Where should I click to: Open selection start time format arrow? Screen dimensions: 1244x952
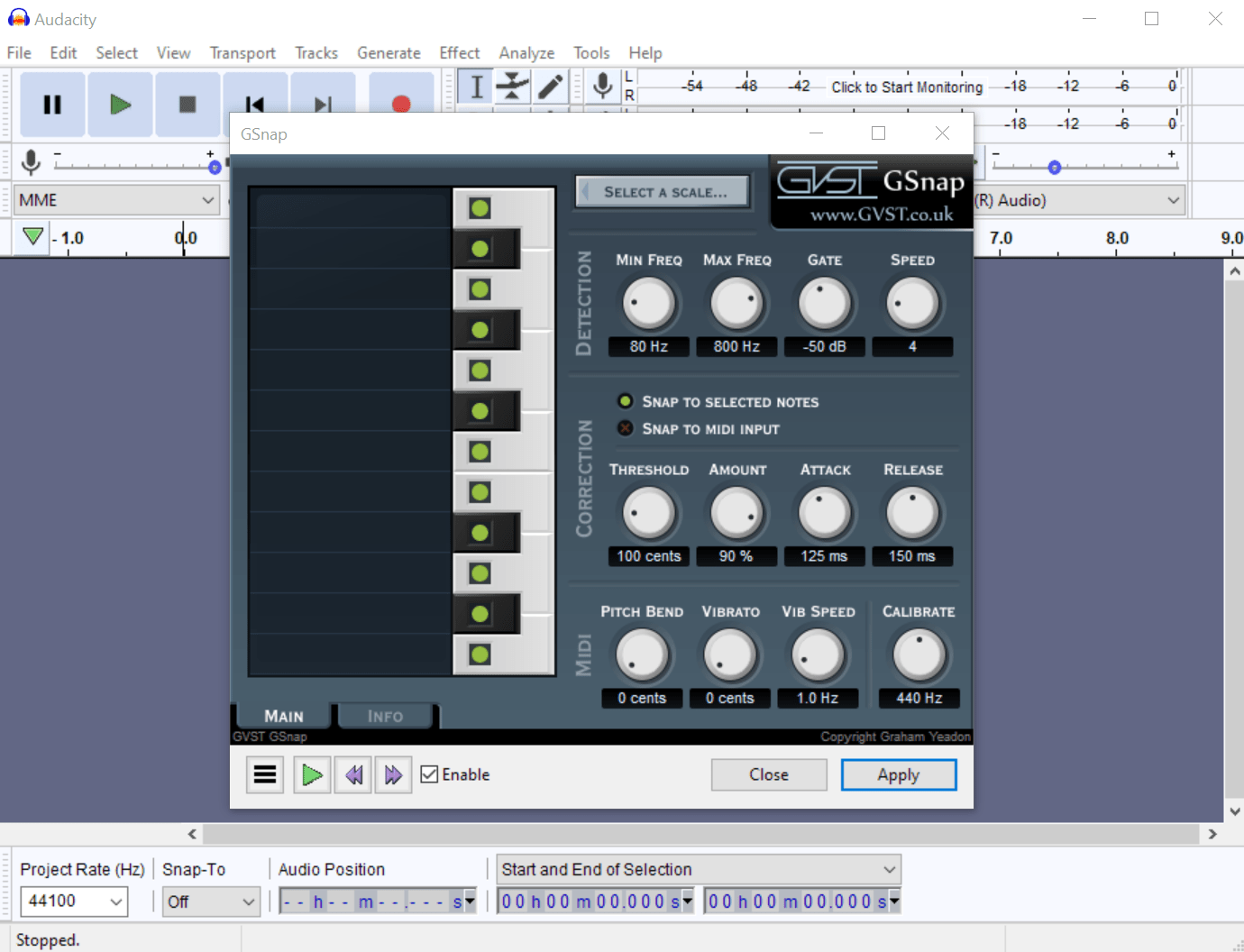click(x=688, y=902)
